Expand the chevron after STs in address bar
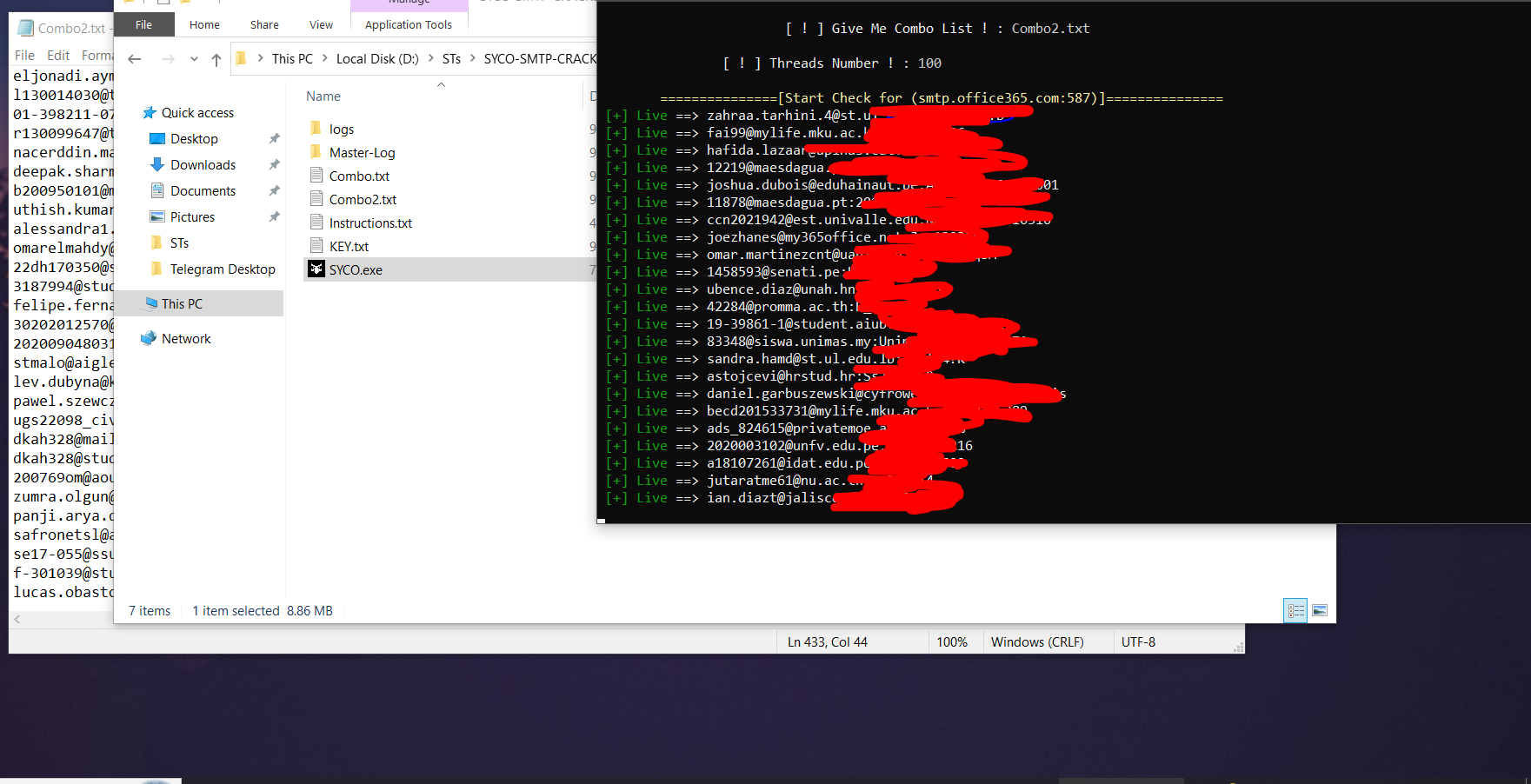Screen dimensions: 1531x784 pyautogui.click(x=473, y=58)
